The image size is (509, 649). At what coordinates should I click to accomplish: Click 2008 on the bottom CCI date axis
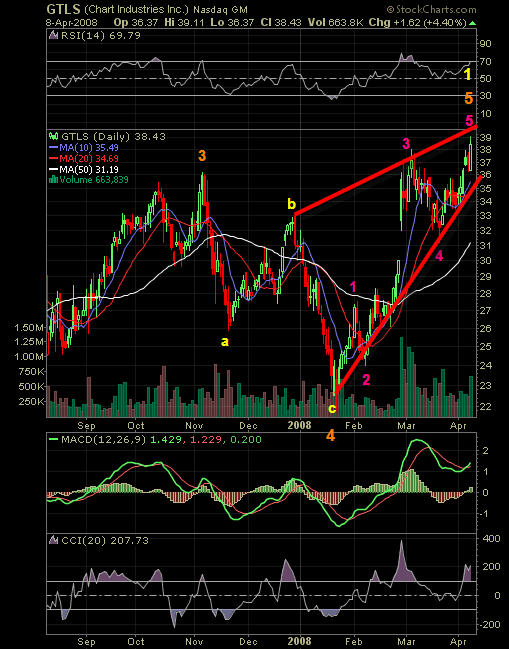pyautogui.click(x=300, y=642)
